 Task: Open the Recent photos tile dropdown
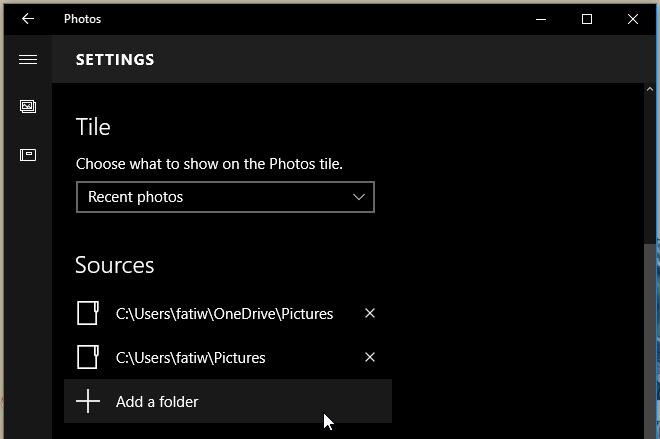(x=225, y=197)
